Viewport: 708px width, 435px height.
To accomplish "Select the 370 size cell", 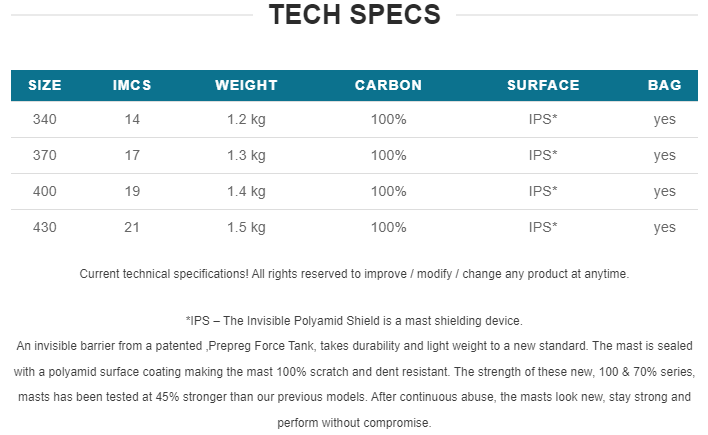I will pyautogui.click(x=45, y=155).
